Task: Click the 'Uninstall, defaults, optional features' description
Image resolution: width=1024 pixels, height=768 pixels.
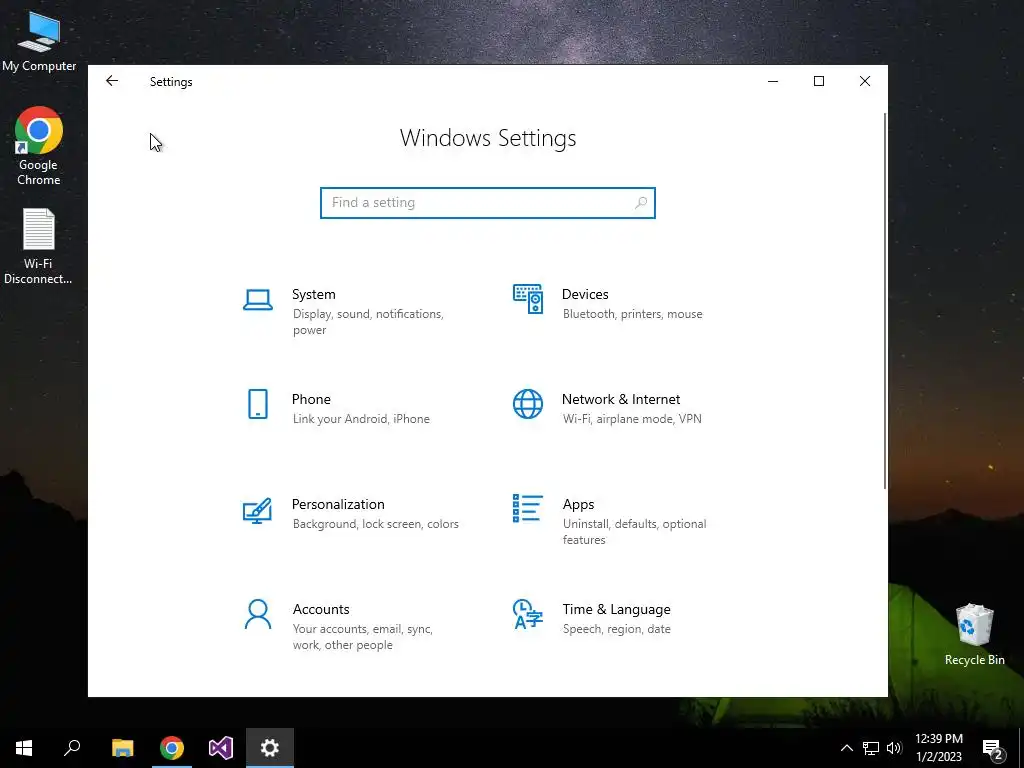Action: click(x=635, y=532)
